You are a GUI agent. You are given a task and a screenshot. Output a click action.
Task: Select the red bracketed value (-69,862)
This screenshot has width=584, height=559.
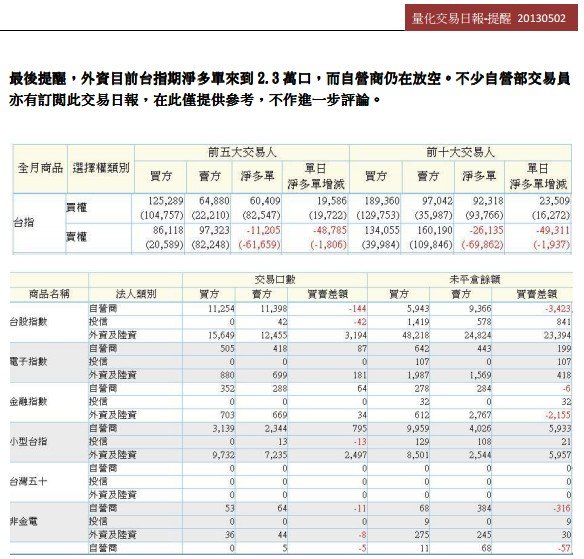coord(482,245)
